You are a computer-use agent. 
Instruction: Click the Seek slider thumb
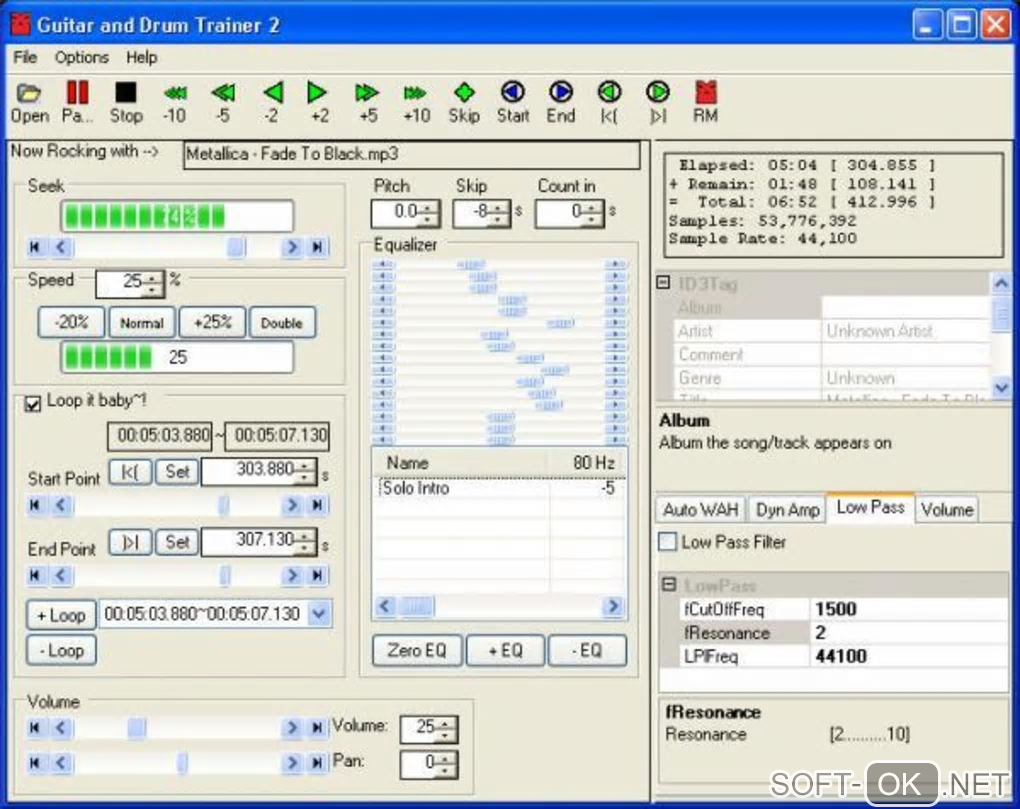tap(235, 247)
